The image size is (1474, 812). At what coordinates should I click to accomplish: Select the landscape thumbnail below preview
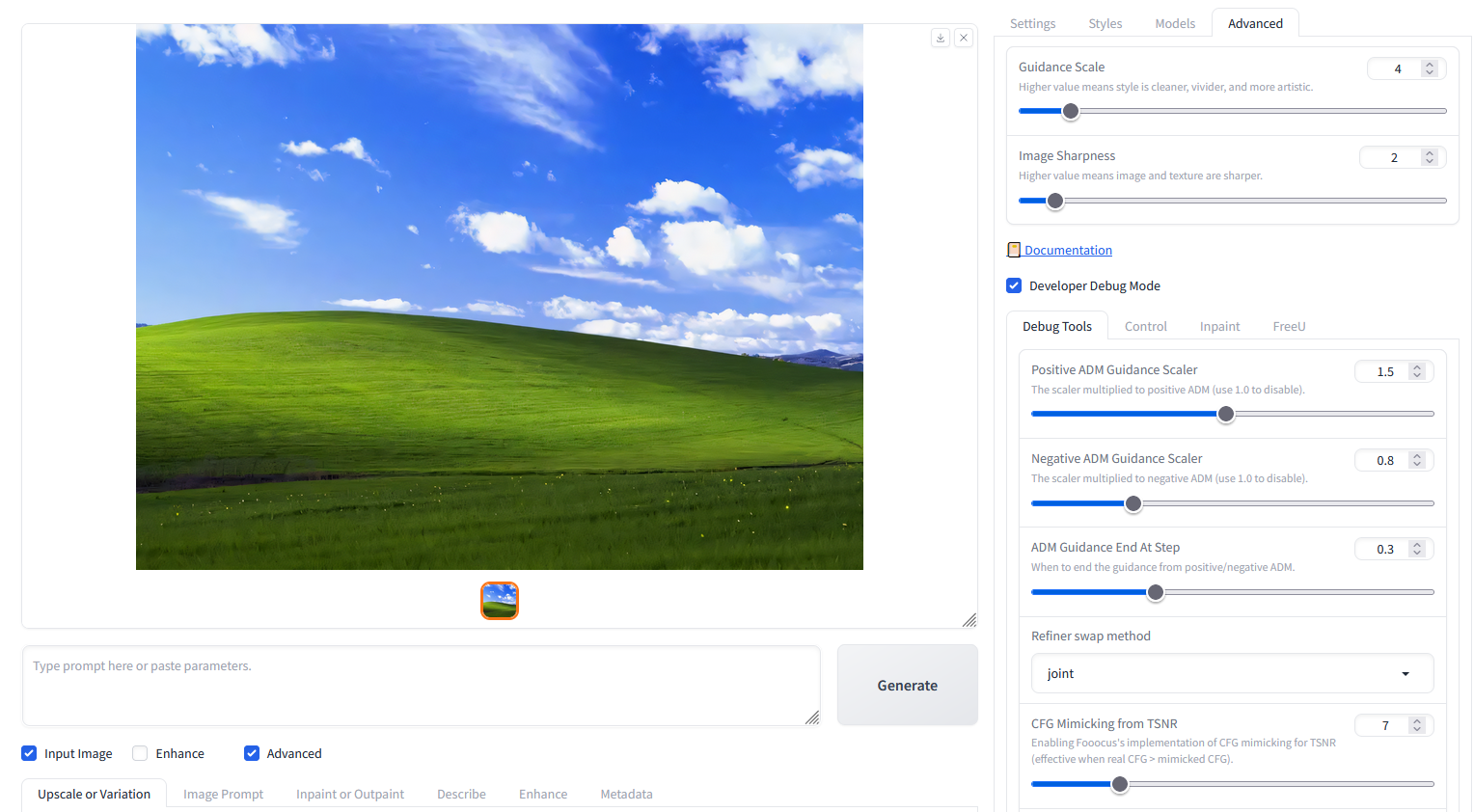click(500, 601)
